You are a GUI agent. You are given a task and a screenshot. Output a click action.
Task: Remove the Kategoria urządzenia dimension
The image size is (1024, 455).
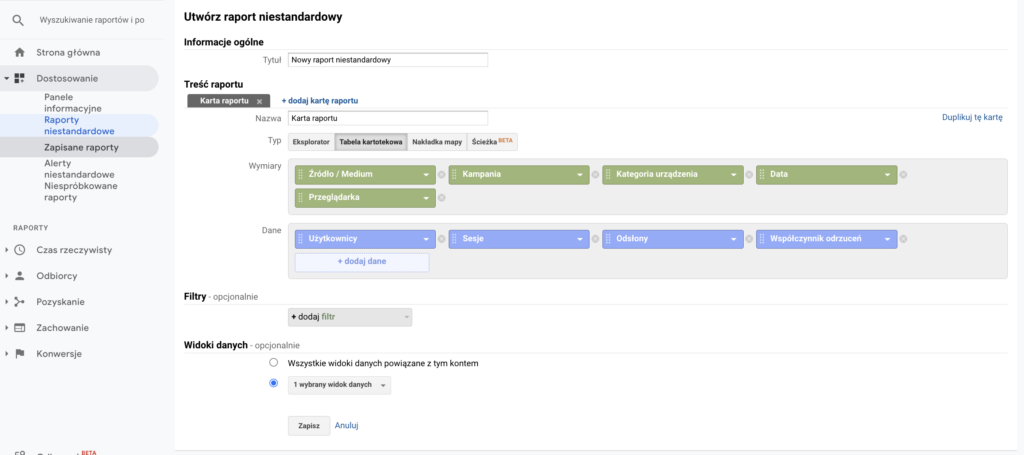coord(749,175)
